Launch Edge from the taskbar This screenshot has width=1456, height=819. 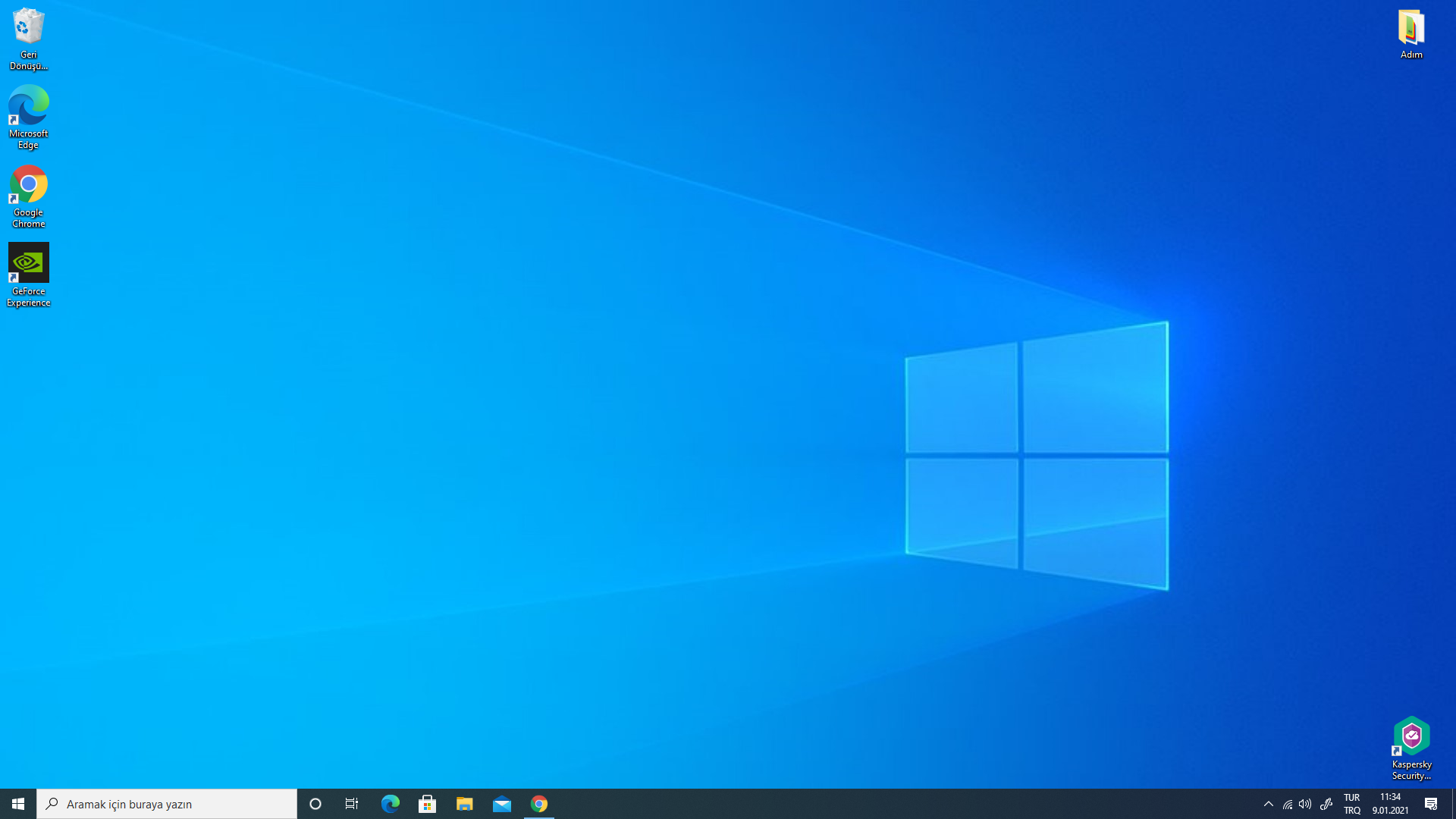pos(390,804)
